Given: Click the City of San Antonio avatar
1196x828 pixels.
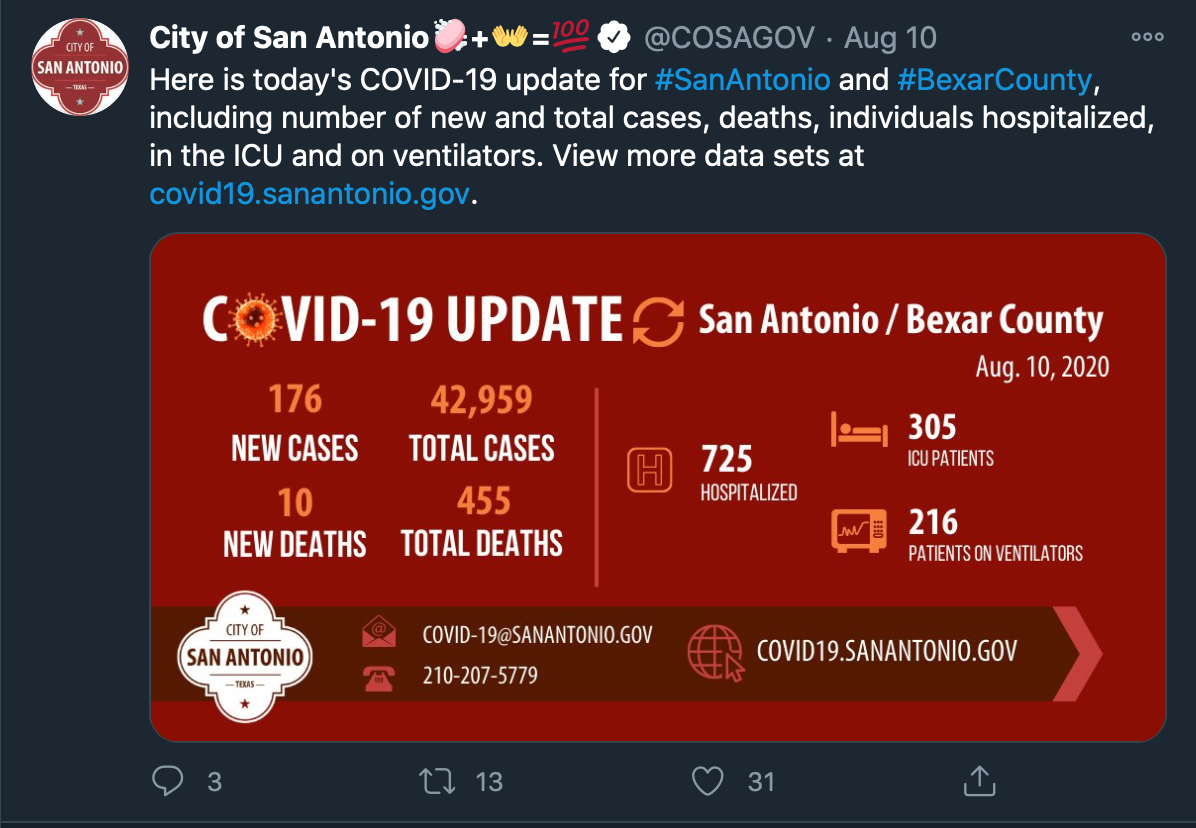Looking at the screenshot, I should point(80,67).
